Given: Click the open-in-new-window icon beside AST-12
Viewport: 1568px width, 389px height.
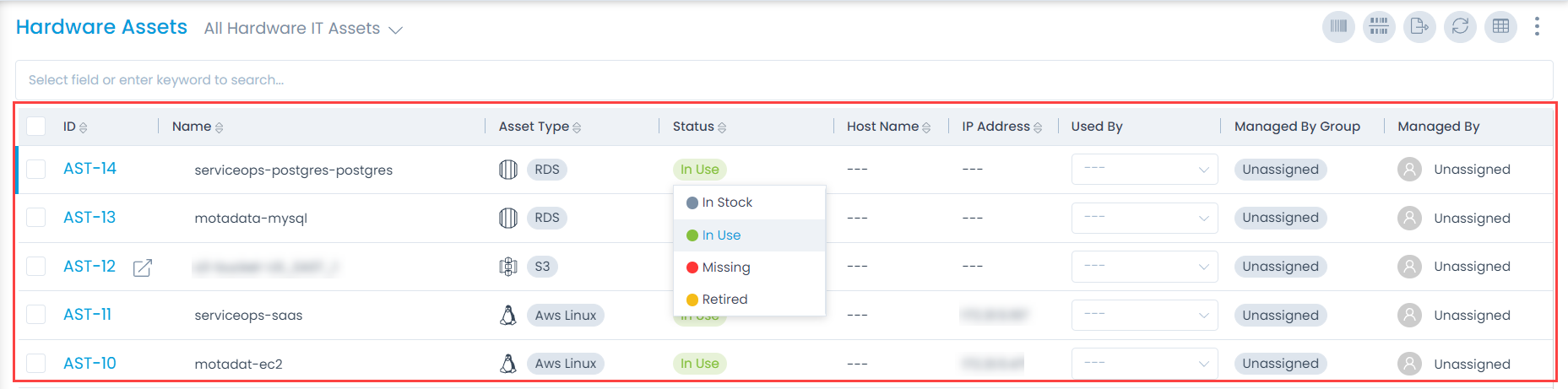Looking at the screenshot, I should tap(143, 267).
